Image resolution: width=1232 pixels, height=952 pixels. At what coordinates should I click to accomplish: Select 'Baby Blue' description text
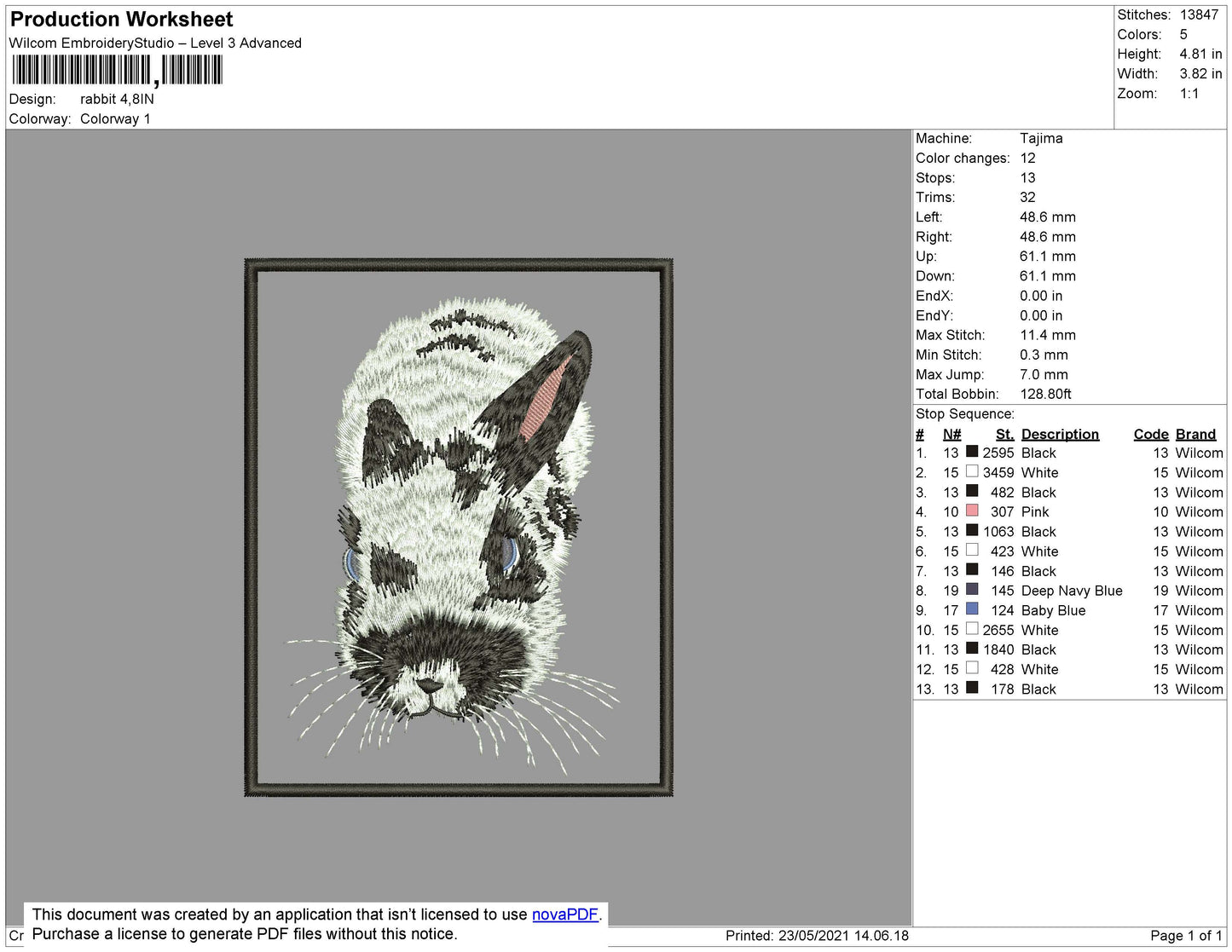click(x=1053, y=610)
